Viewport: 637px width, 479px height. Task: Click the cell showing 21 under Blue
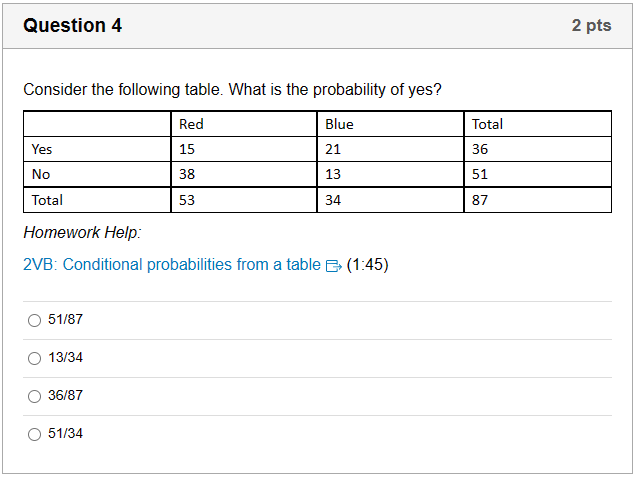390,149
